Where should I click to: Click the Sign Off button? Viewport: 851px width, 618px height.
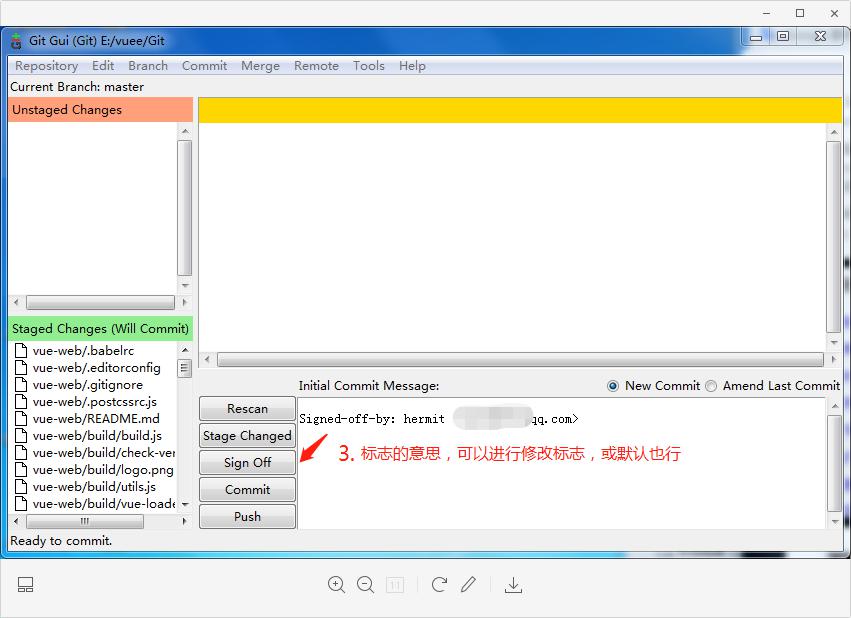pos(247,463)
